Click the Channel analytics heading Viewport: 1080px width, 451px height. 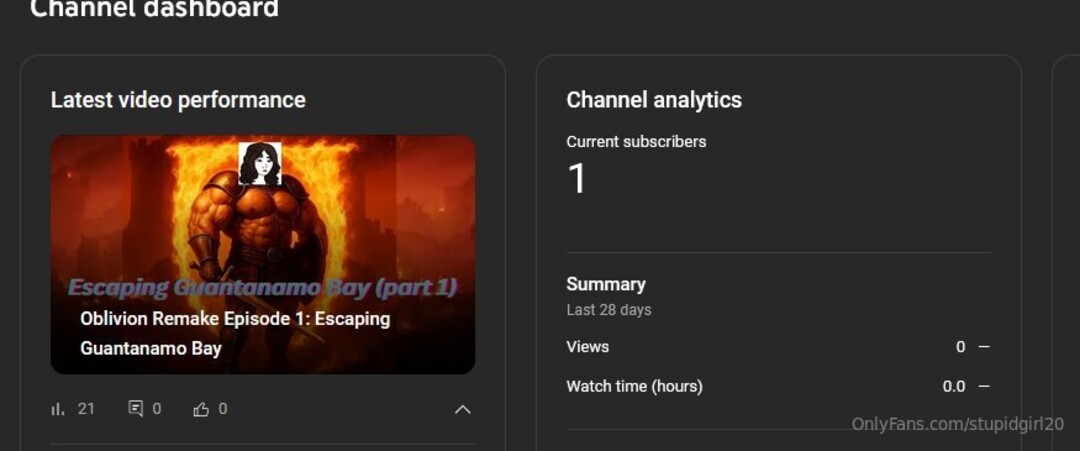point(654,100)
